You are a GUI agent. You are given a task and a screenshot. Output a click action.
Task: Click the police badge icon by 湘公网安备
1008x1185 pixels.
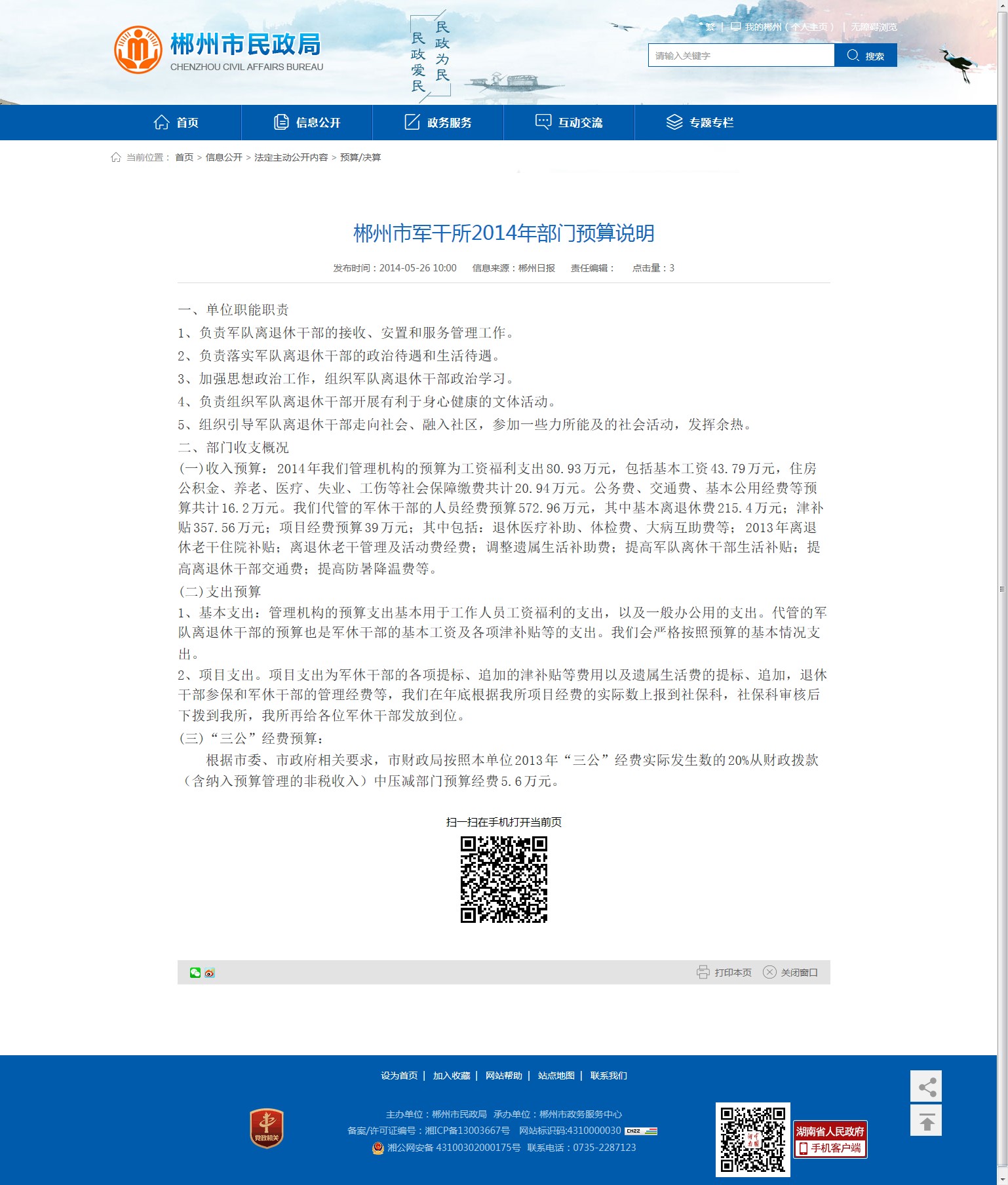(x=378, y=1148)
